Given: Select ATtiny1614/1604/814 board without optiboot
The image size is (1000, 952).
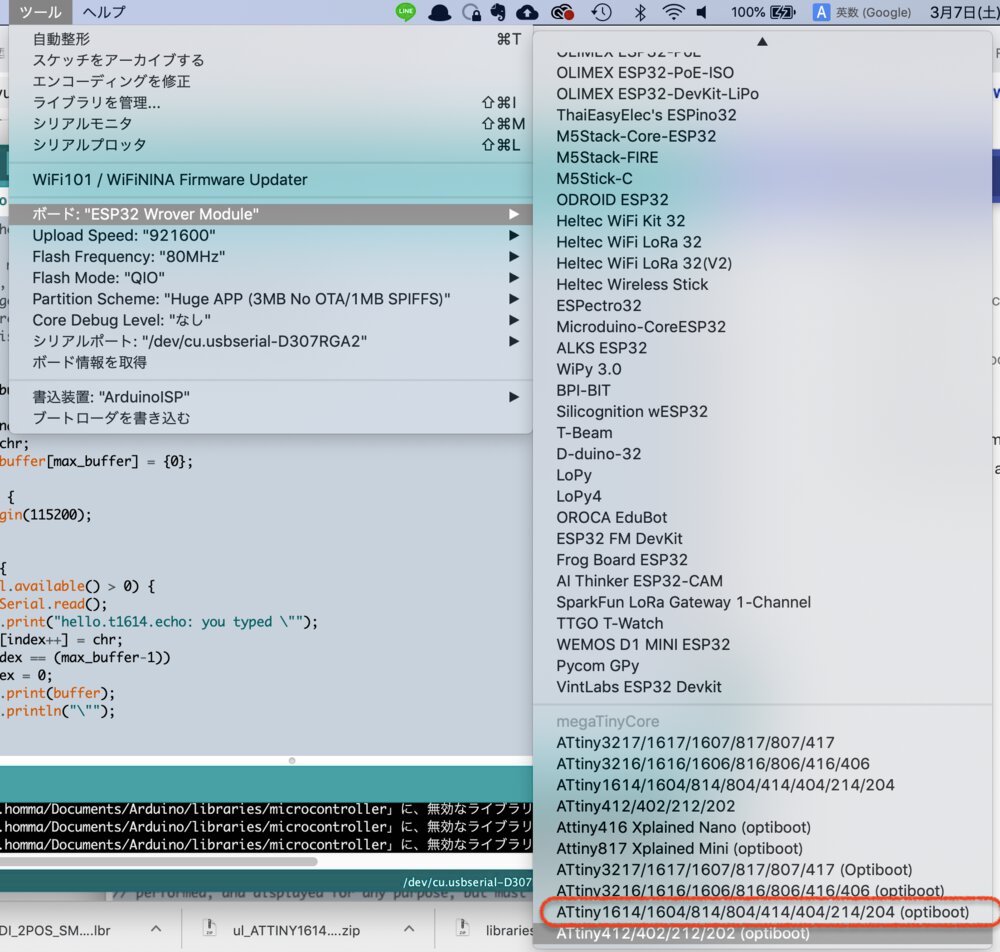Looking at the screenshot, I should pyautogui.click(x=762, y=784).
